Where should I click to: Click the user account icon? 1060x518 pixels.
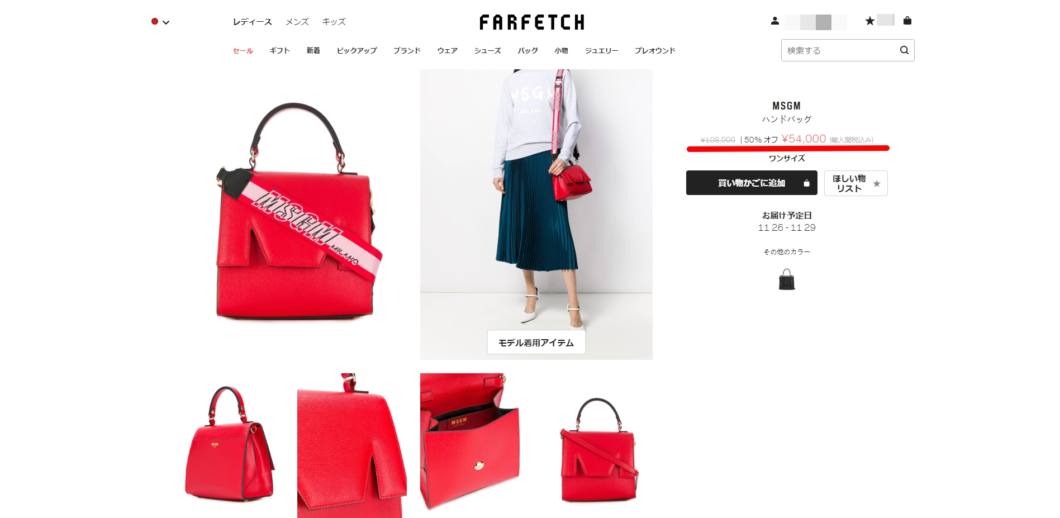(775, 21)
